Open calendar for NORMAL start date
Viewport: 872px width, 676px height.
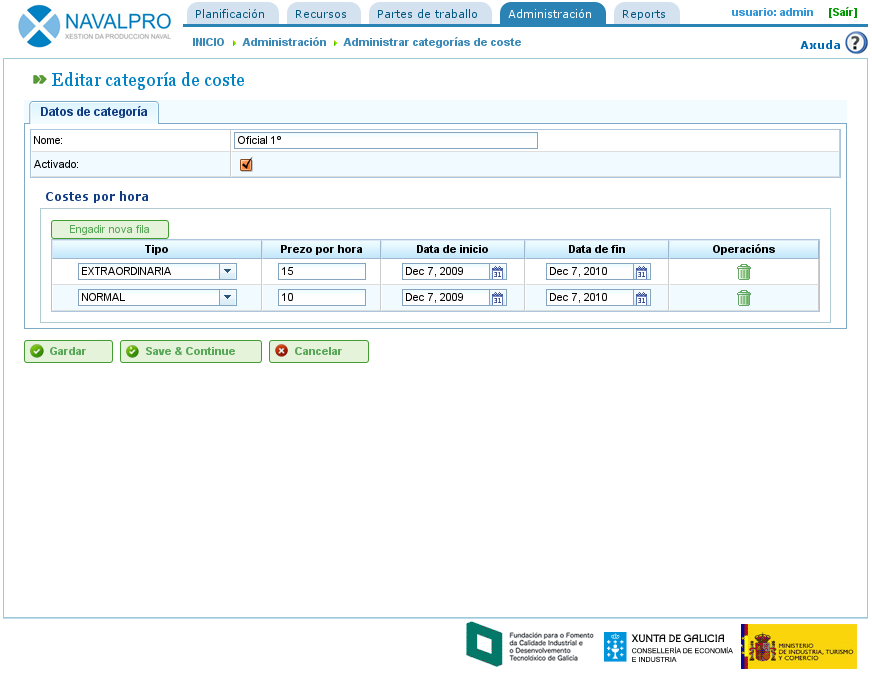coord(498,298)
